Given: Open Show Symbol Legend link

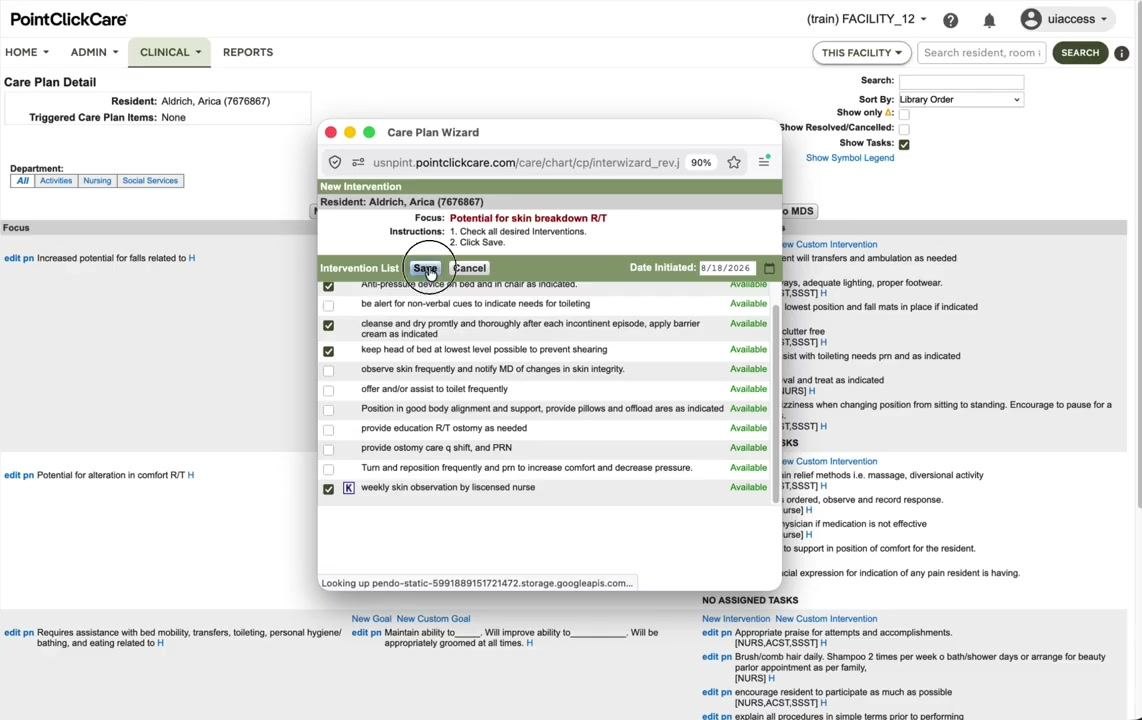Looking at the screenshot, I should pyautogui.click(x=849, y=158).
